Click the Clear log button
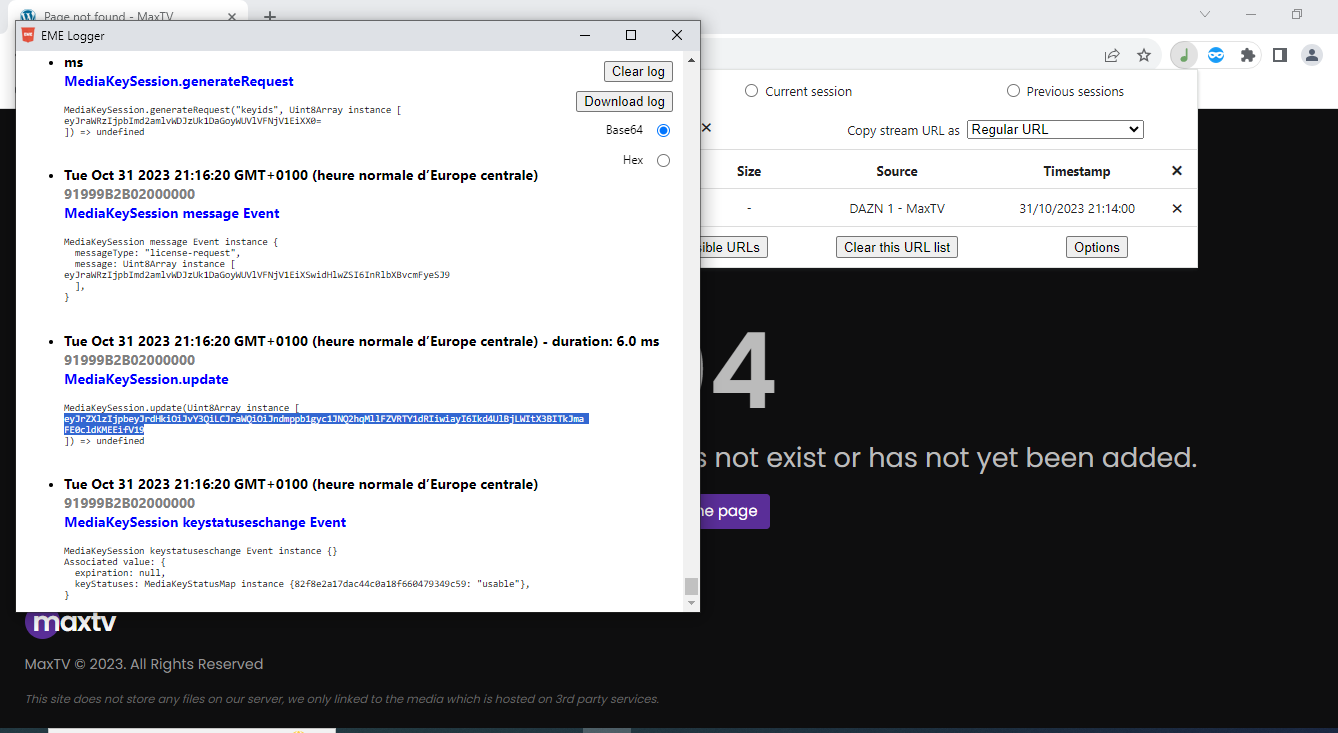 pos(638,72)
